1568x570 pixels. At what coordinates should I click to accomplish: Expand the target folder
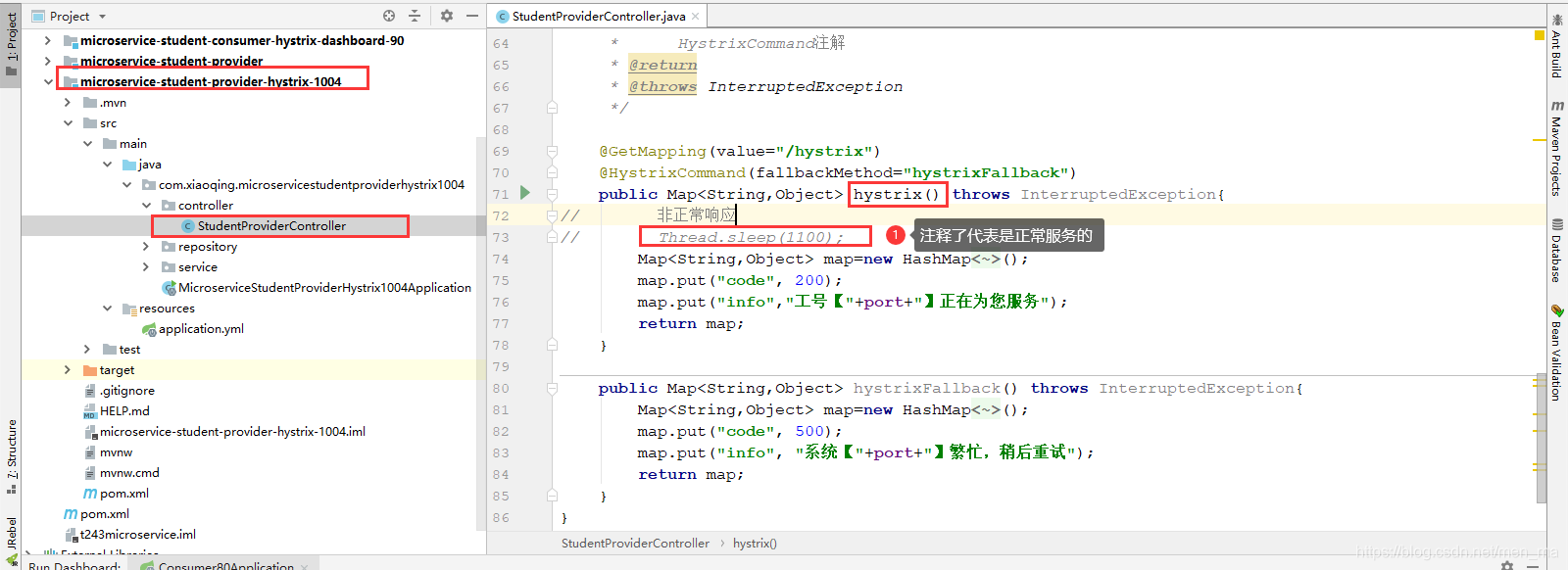click(68, 369)
